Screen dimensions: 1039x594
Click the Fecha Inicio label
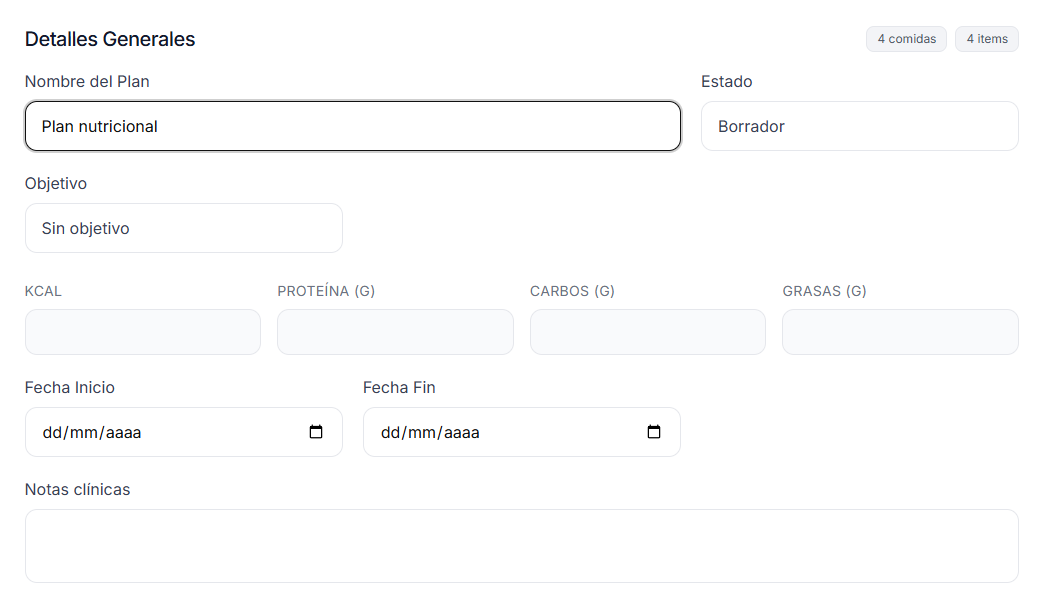(x=70, y=388)
